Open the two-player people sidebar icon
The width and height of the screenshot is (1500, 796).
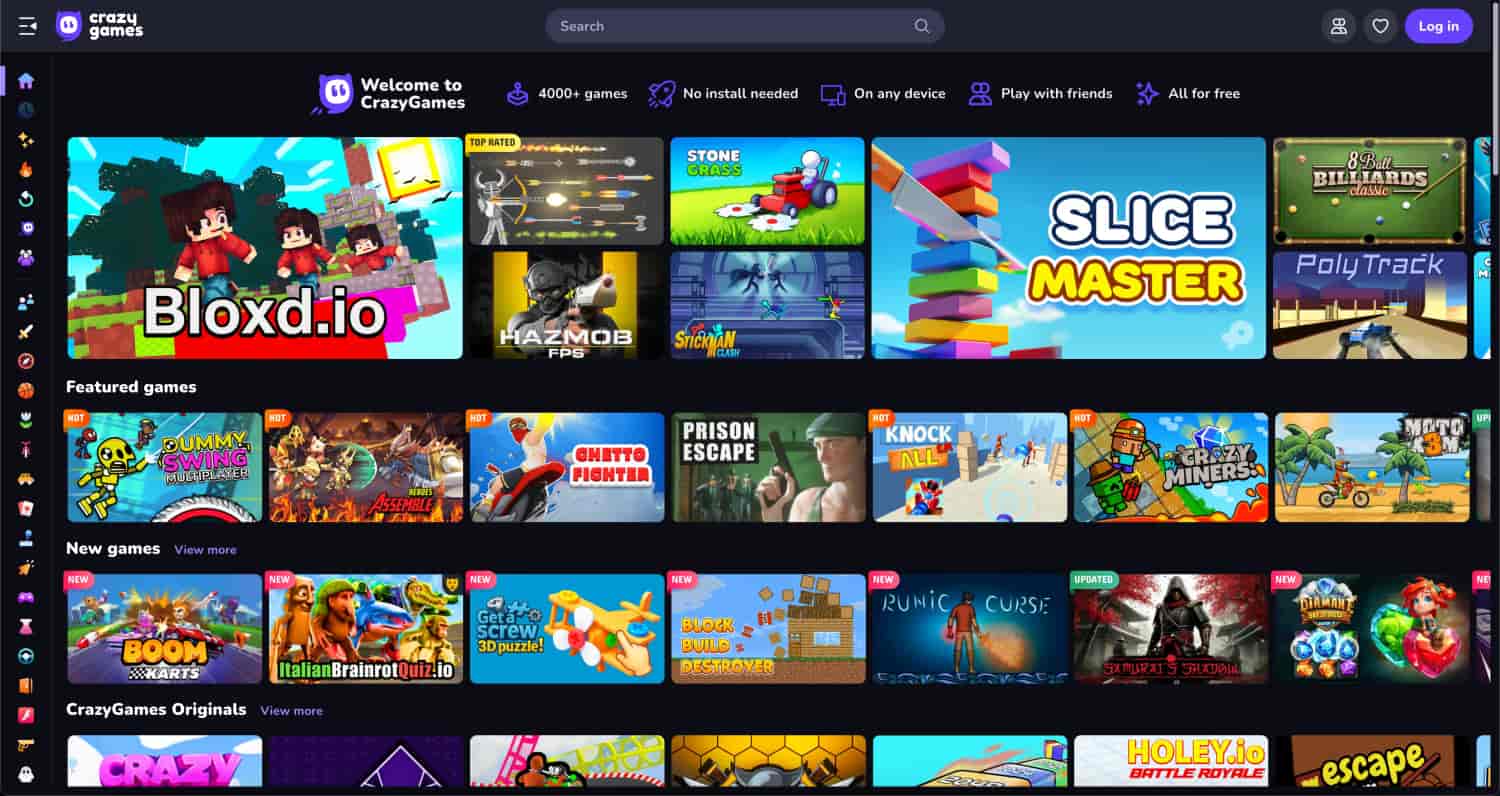coord(26,301)
